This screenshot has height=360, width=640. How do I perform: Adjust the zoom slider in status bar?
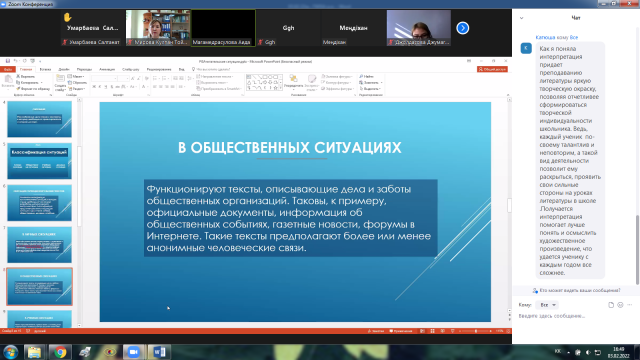coord(475,331)
